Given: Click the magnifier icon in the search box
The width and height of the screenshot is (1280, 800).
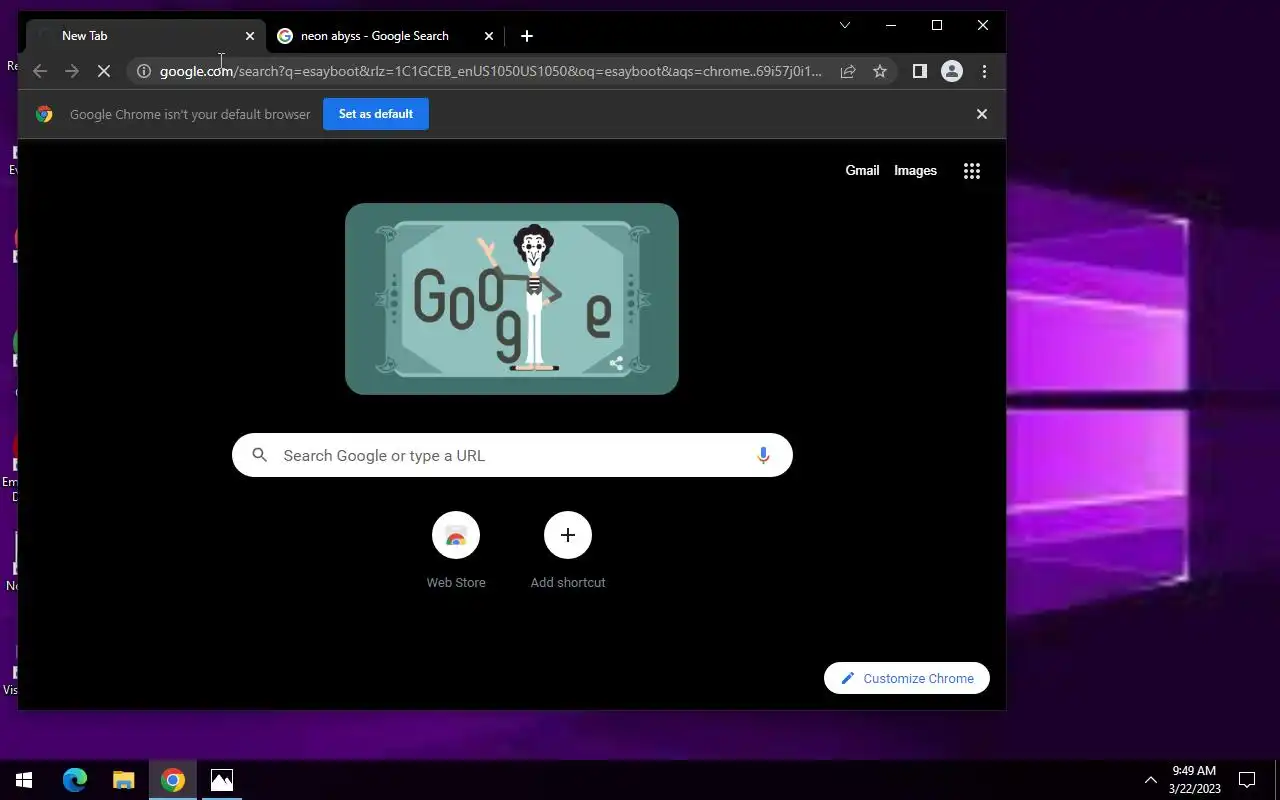Looking at the screenshot, I should pyautogui.click(x=259, y=455).
